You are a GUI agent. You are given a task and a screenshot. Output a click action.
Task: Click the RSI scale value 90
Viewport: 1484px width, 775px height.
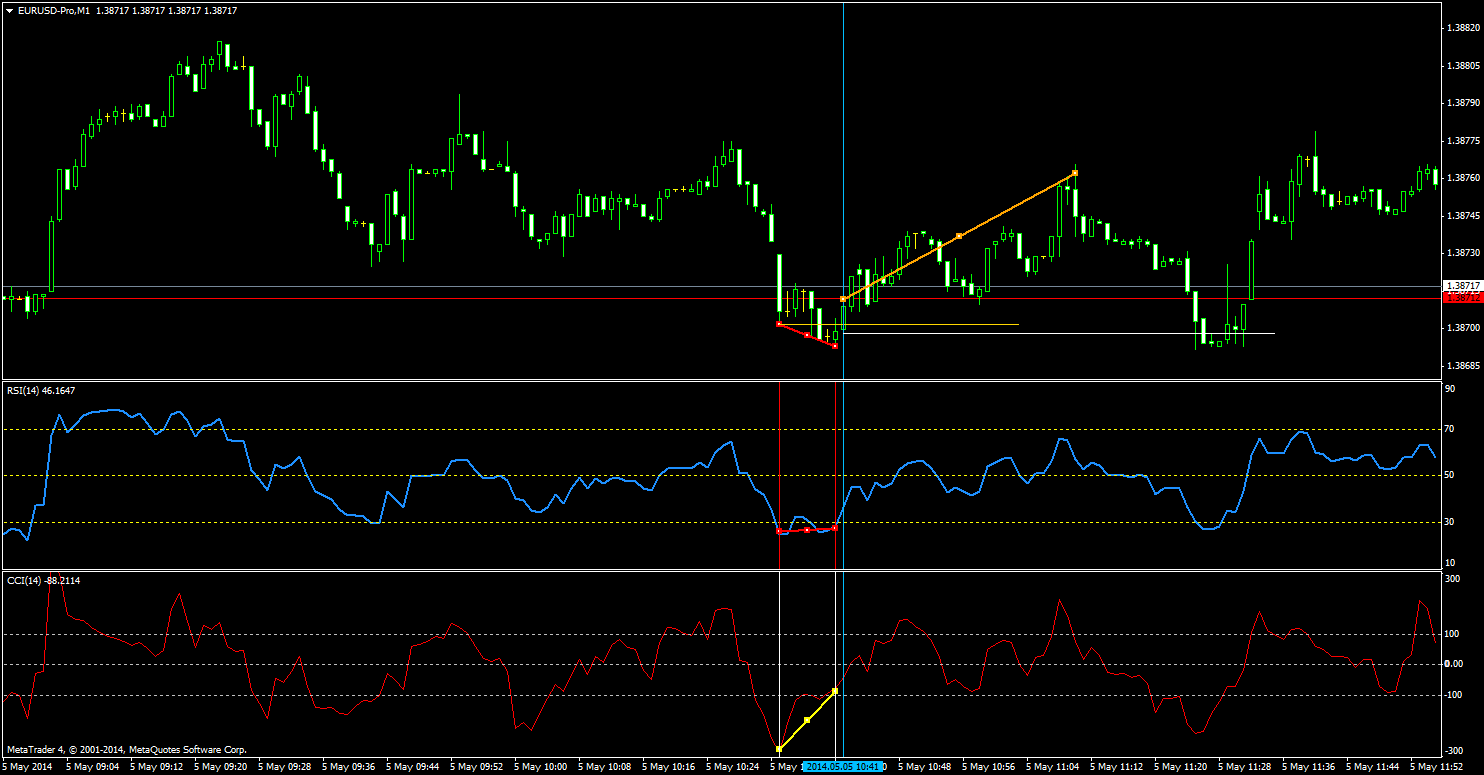pos(1449,389)
